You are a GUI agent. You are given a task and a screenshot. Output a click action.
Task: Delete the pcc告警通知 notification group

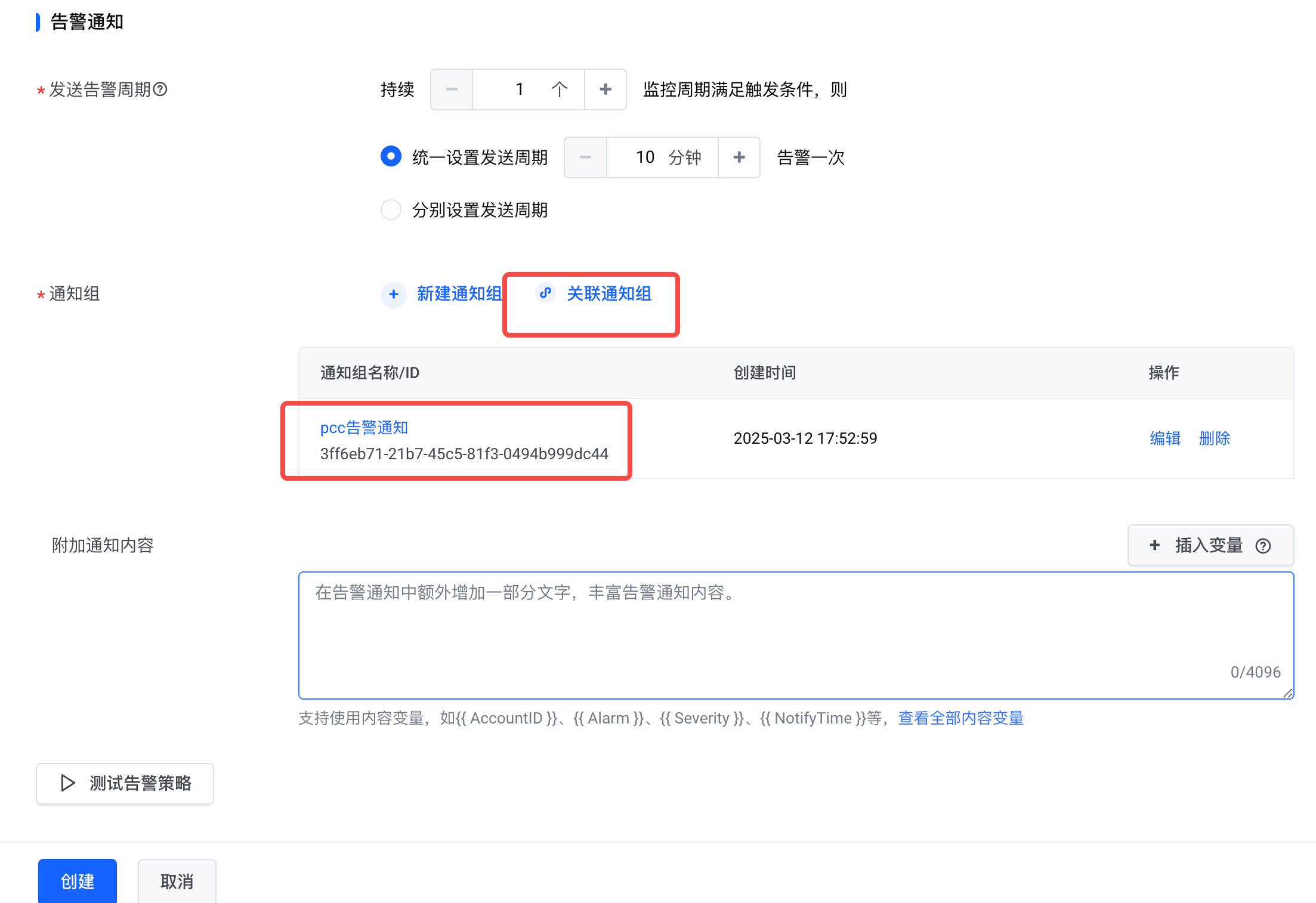1214,438
